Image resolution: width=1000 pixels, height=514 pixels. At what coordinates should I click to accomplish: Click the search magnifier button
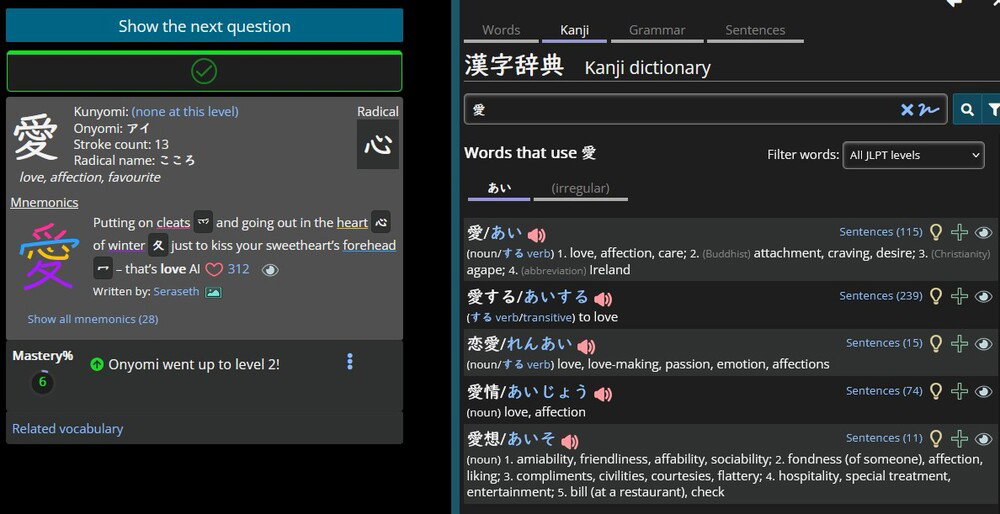tap(967, 110)
